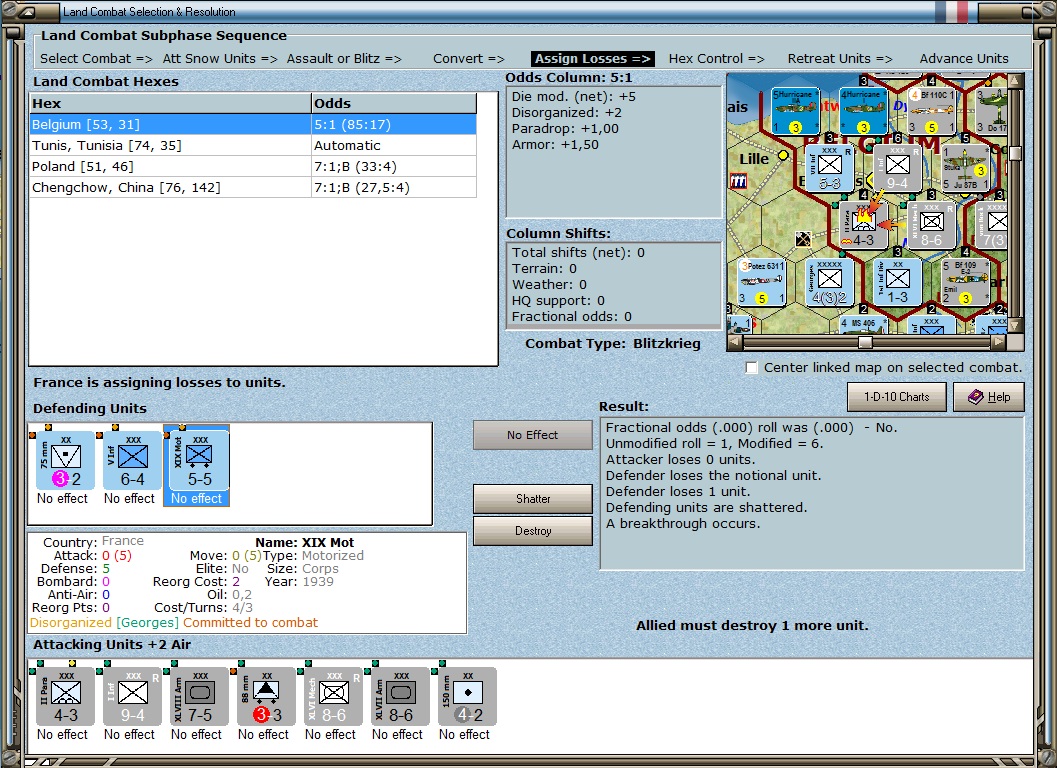Select the V Inf 6-4 defending unit
Viewport: 1057px width, 768px height.
(x=132, y=461)
